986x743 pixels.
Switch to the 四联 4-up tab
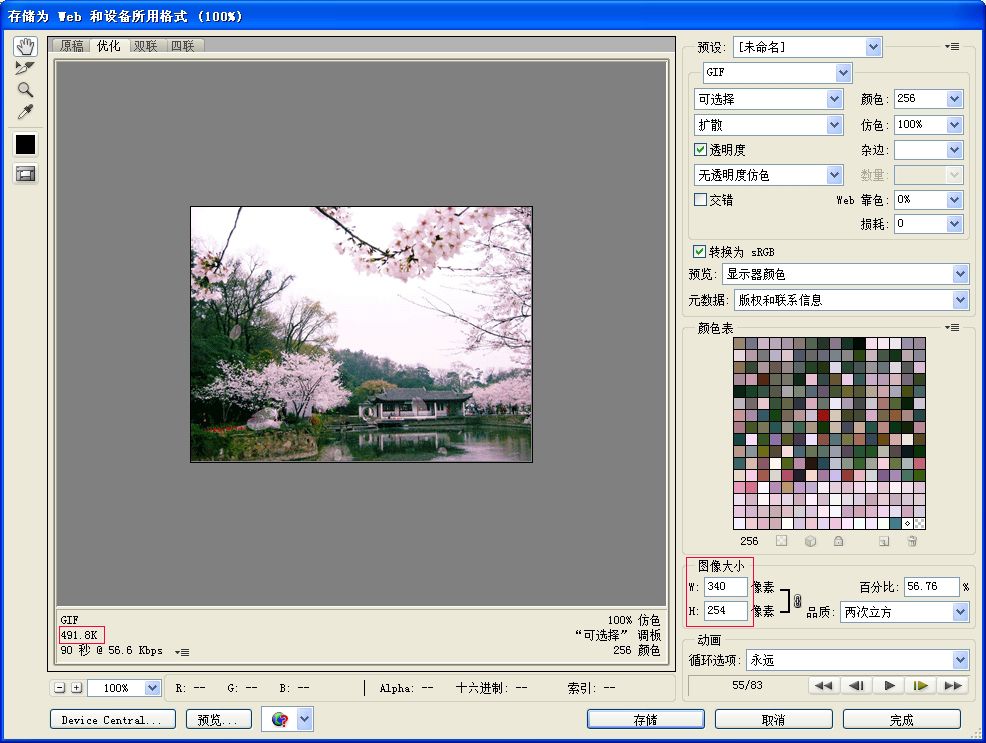[x=183, y=46]
